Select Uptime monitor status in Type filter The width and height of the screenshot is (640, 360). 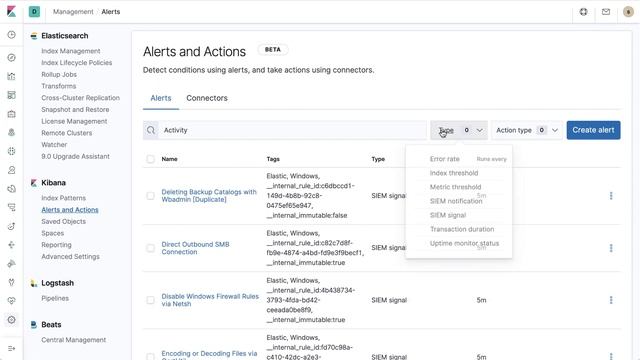click(464, 243)
